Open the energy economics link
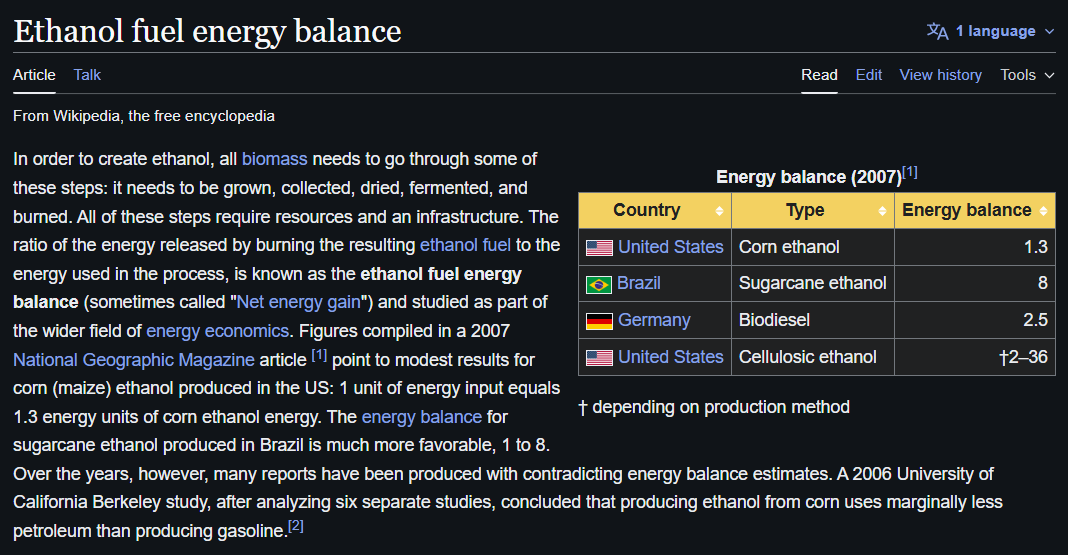This screenshot has height=555, width=1068. coord(217,331)
